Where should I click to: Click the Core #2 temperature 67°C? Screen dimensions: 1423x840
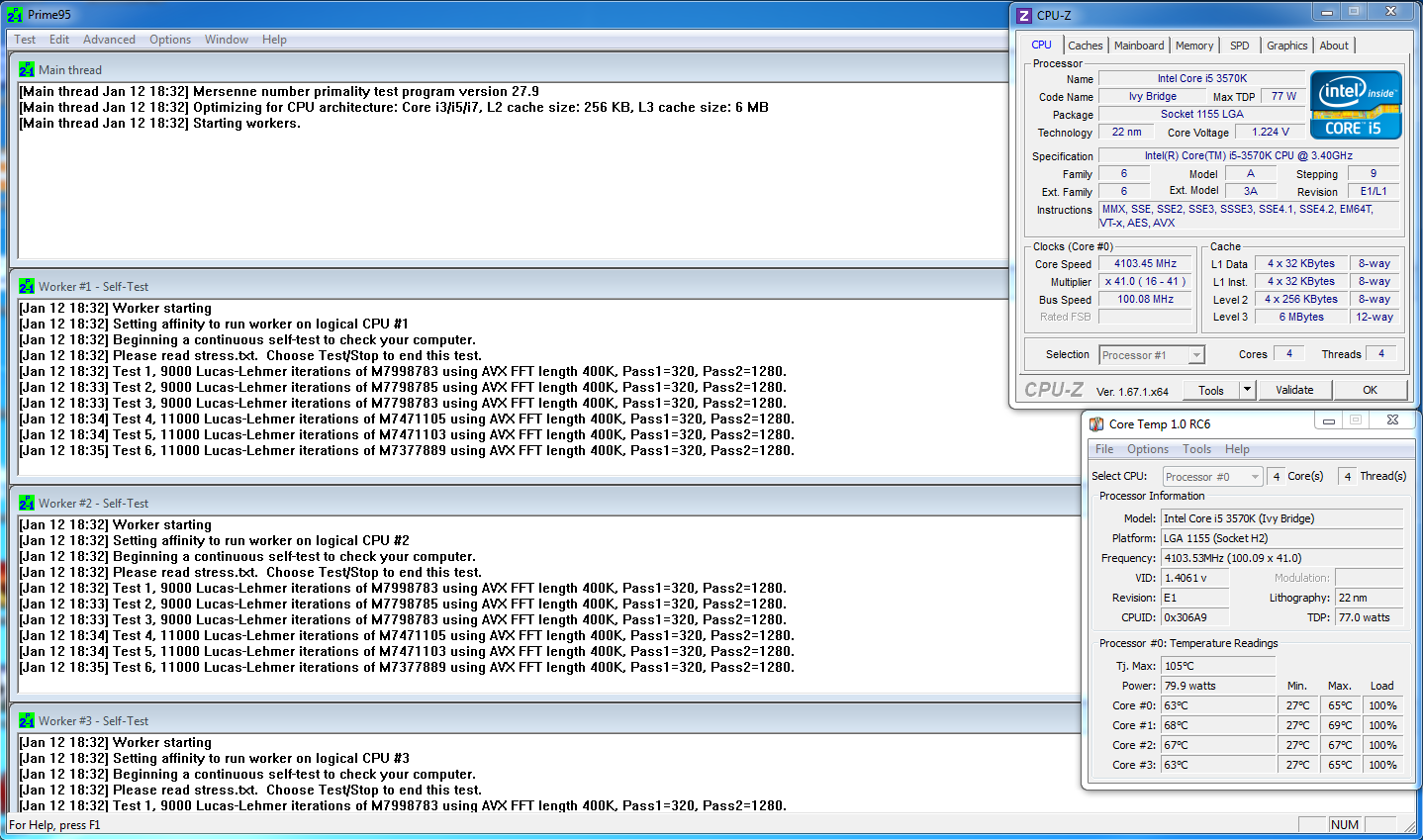coord(1218,745)
